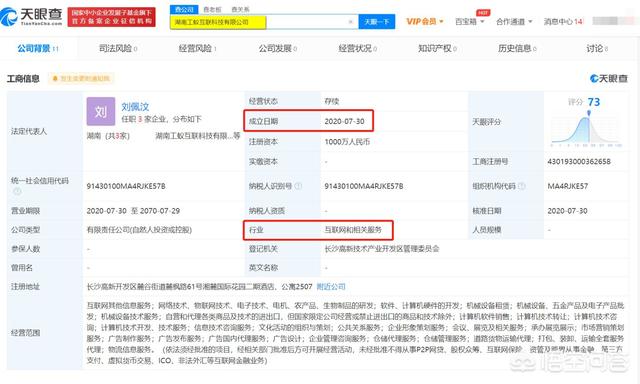Click the 天眼查 logo in the header
640x384 pixels.
pos(31,16)
